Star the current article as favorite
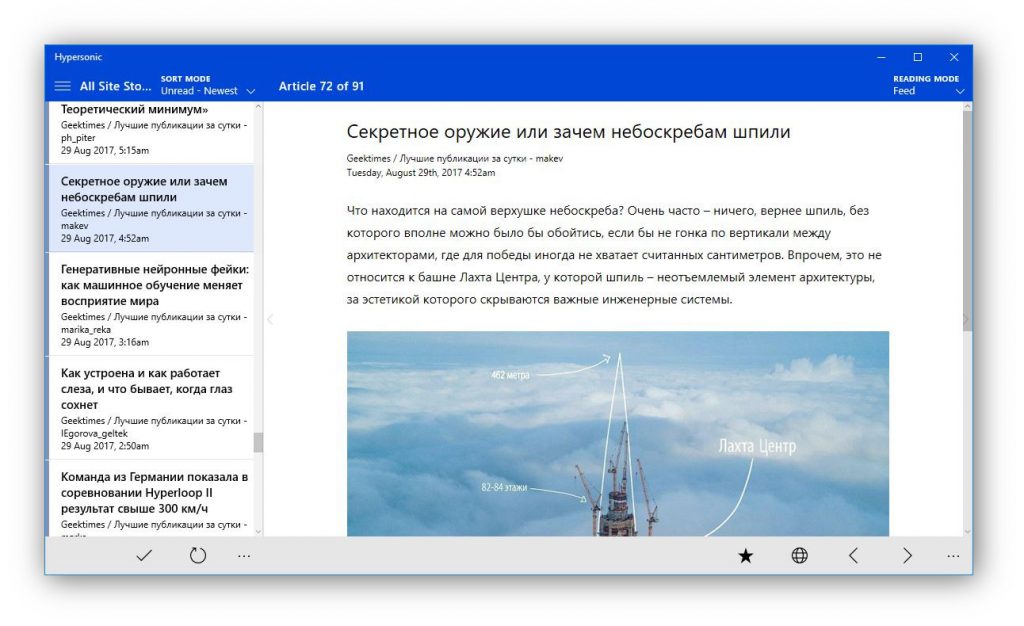This screenshot has width=1024, height=626. pos(745,554)
